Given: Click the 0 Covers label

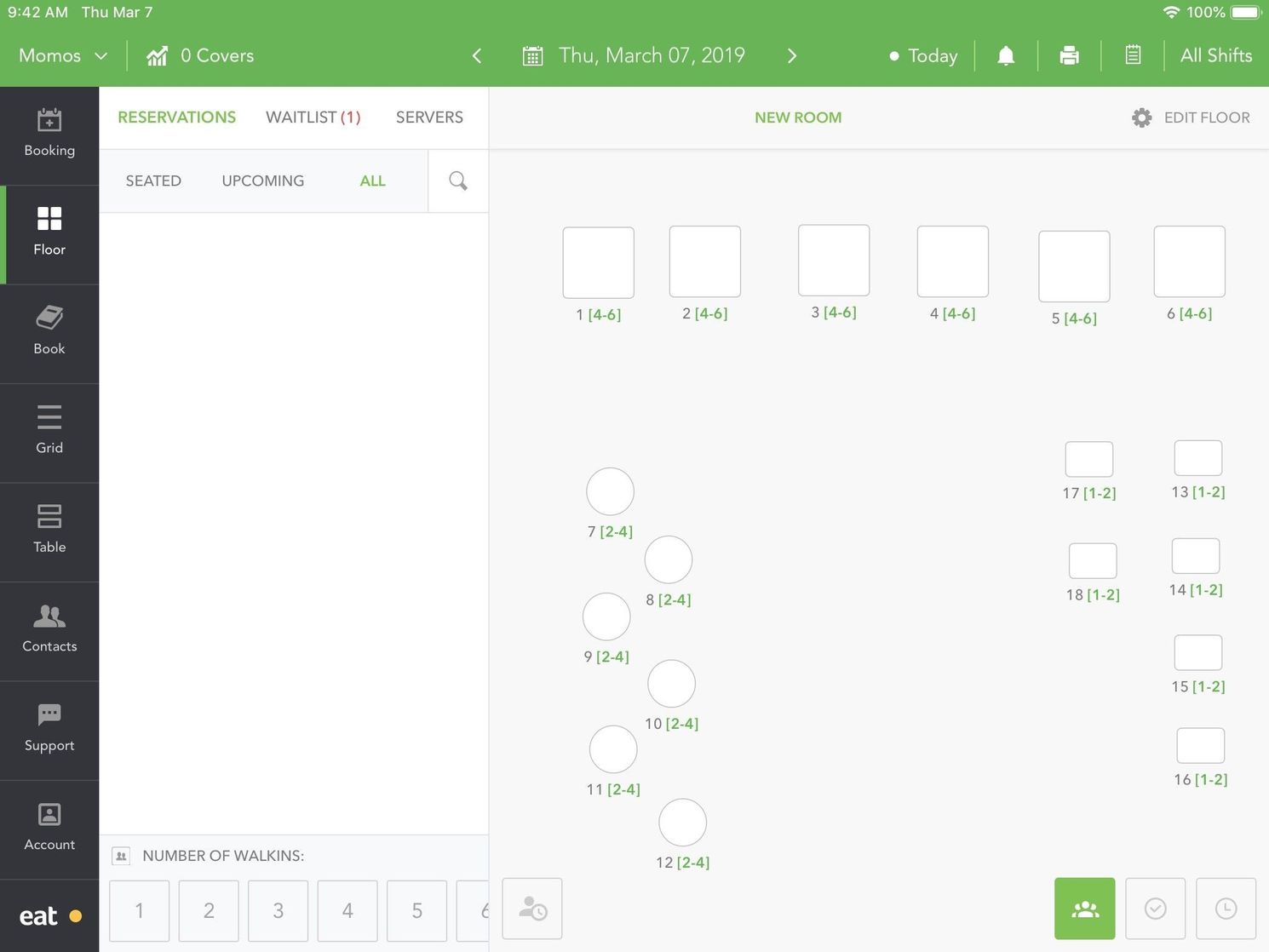Looking at the screenshot, I should pos(217,56).
